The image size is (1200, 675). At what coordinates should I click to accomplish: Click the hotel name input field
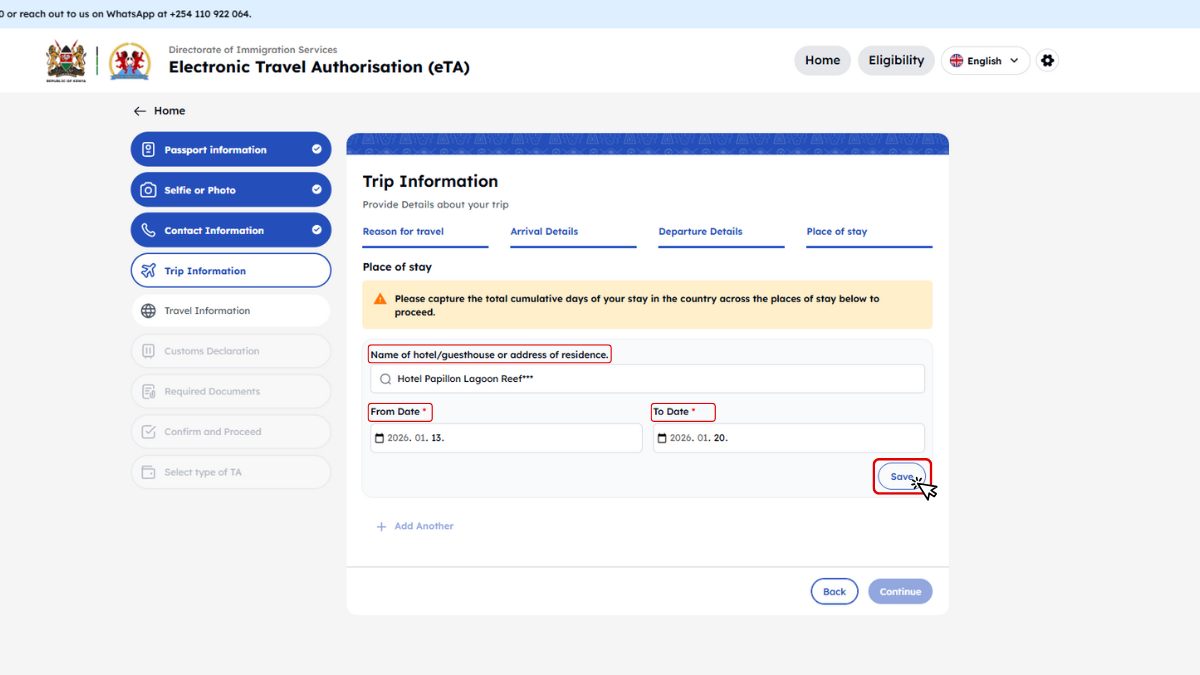(x=650, y=379)
